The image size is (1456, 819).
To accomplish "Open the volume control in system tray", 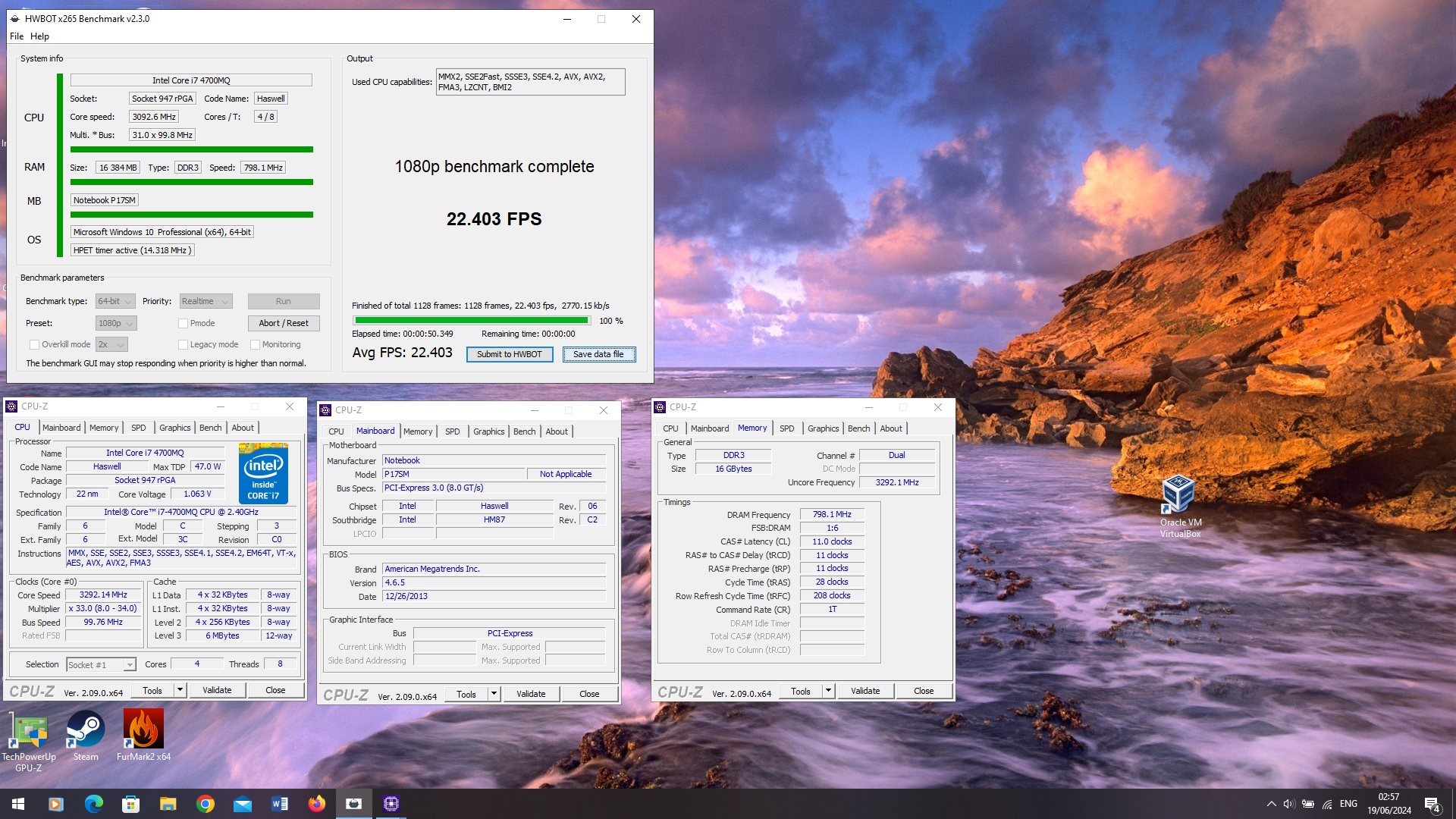I will pos(1289,804).
